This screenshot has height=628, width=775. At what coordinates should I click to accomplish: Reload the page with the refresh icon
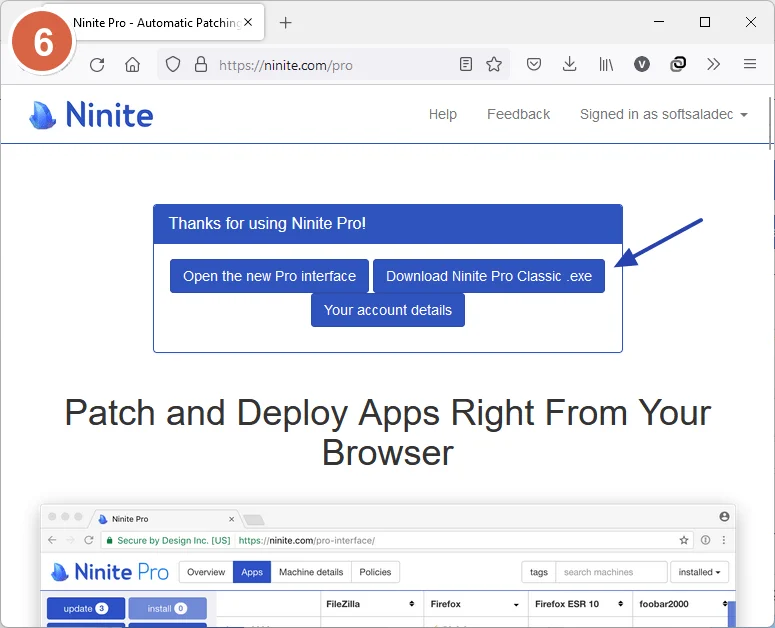pyautogui.click(x=97, y=65)
